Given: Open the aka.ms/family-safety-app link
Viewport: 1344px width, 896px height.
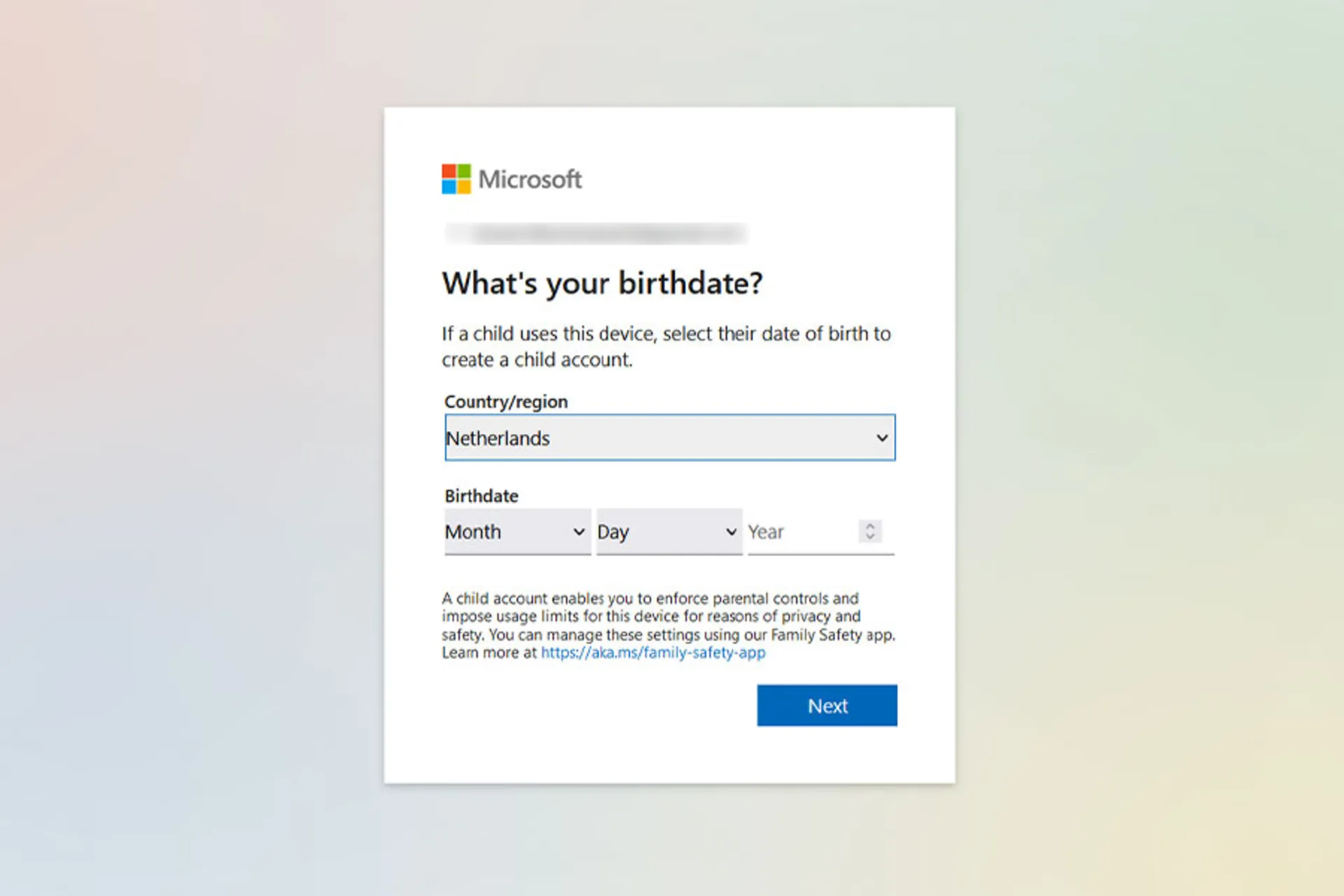Looking at the screenshot, I should tap(653, 653).
